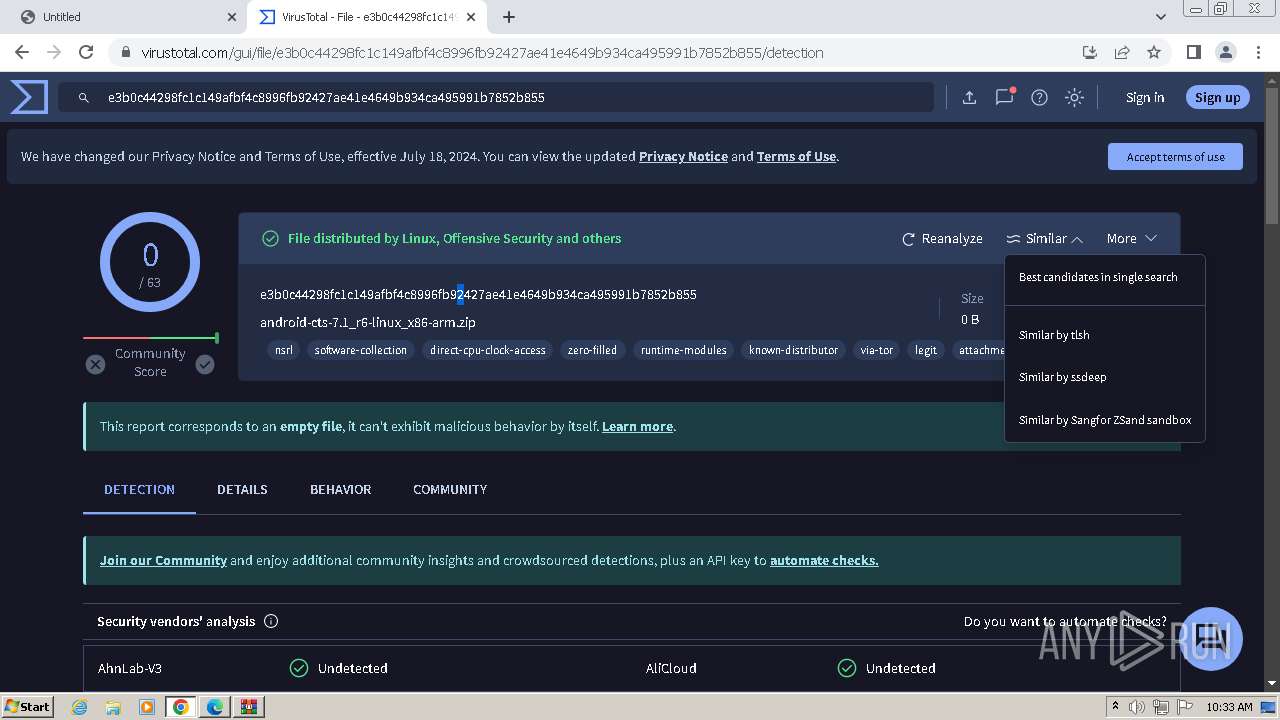Click the software-collection tag

(x=361, y=350)
